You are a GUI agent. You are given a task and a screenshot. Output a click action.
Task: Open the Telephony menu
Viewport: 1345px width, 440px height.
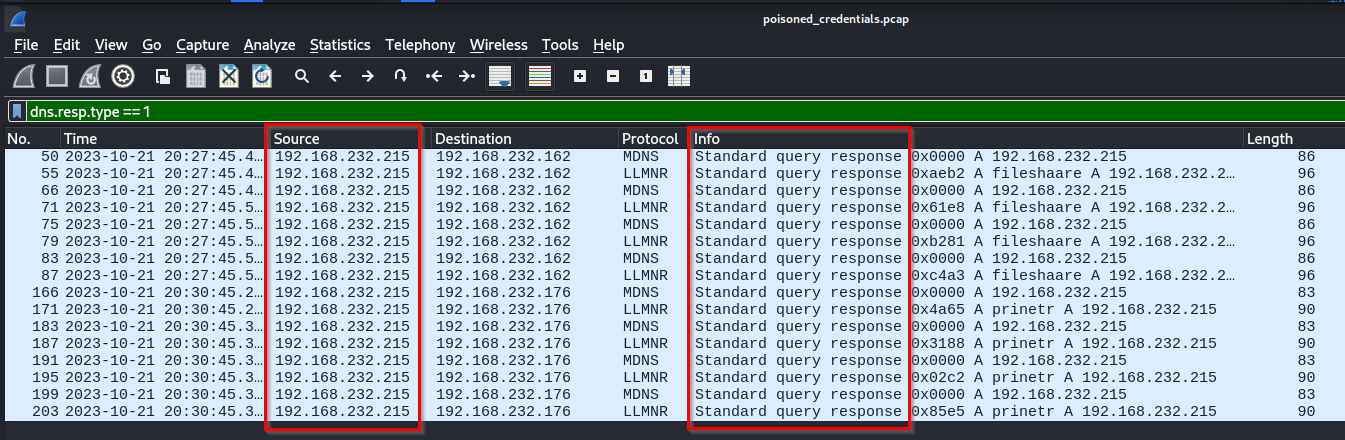click(420, 45)
